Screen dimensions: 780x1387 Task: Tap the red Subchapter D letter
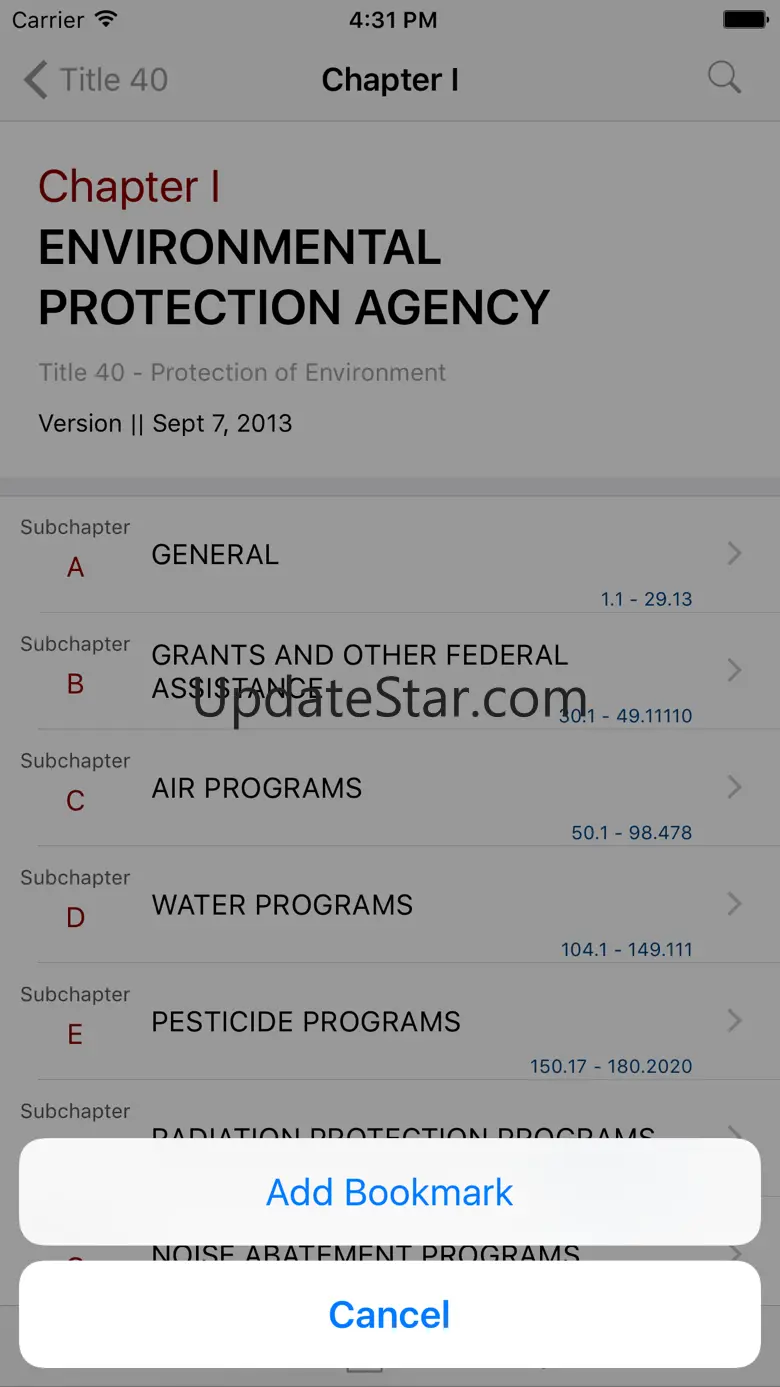coord(75,918)
